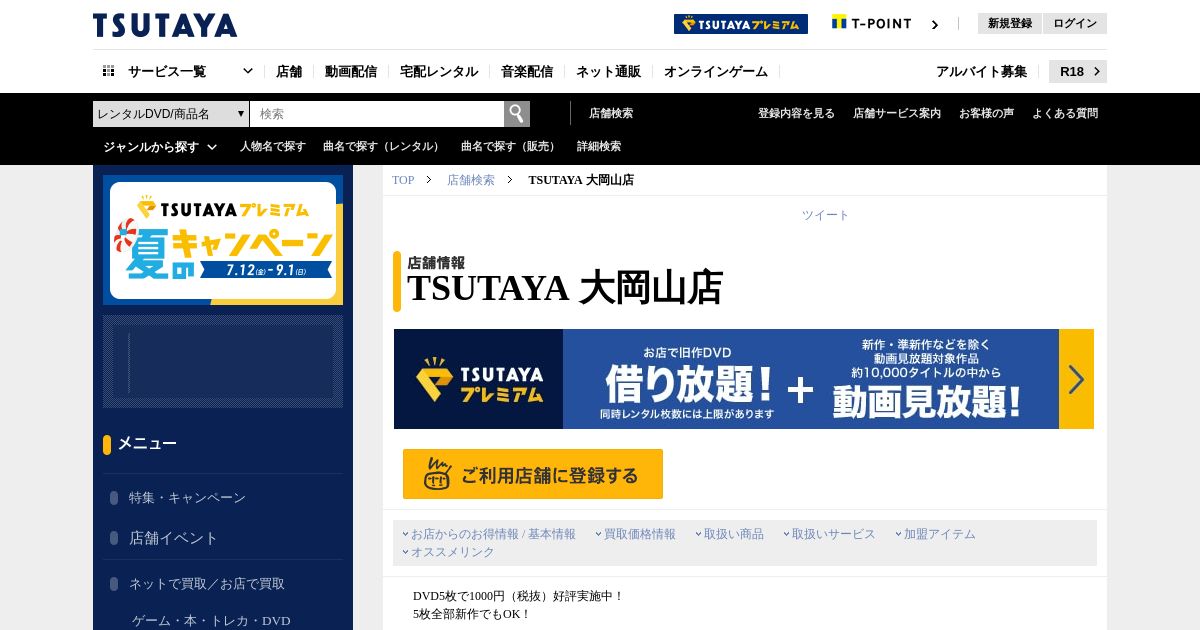The height and width of the screenshot is (630, 1200).
Task: Open the 店舗 menu item
Action: [x=289, y=71]
